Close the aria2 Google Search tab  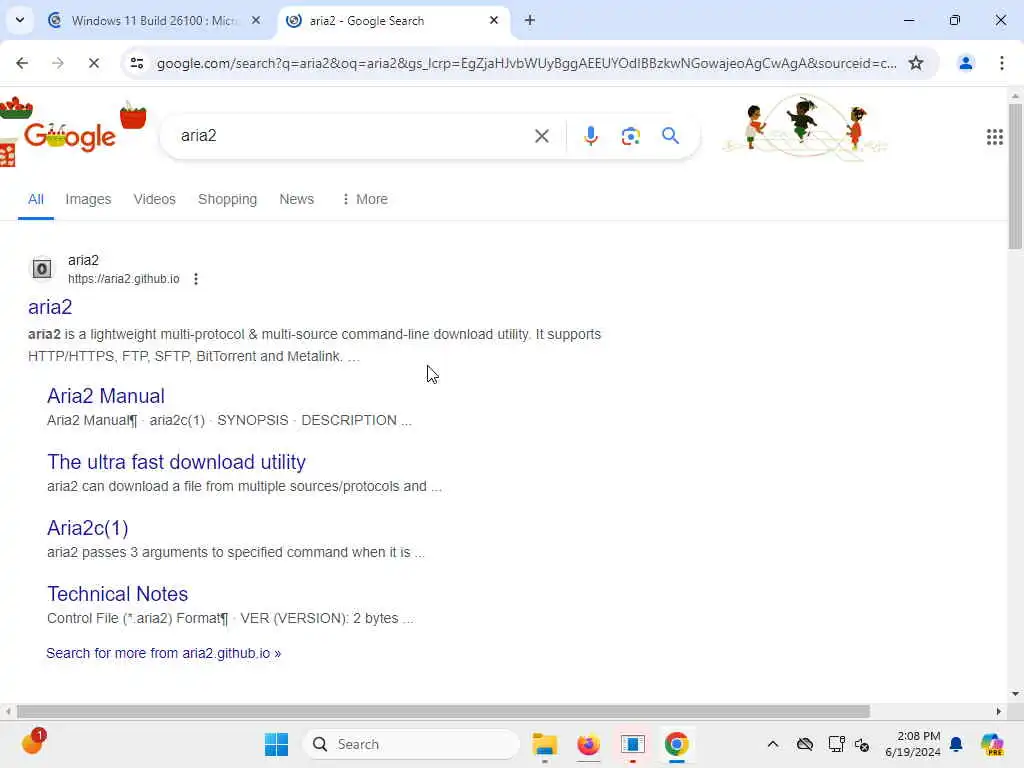[x=494, y=20]
